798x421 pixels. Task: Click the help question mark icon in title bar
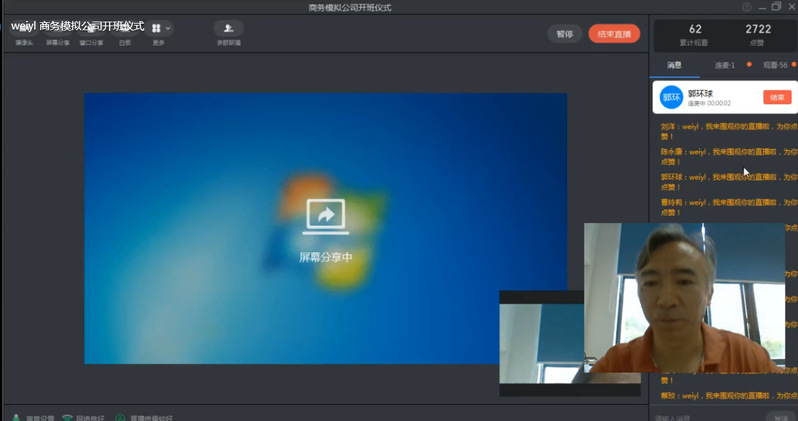[x=747, y=7]
